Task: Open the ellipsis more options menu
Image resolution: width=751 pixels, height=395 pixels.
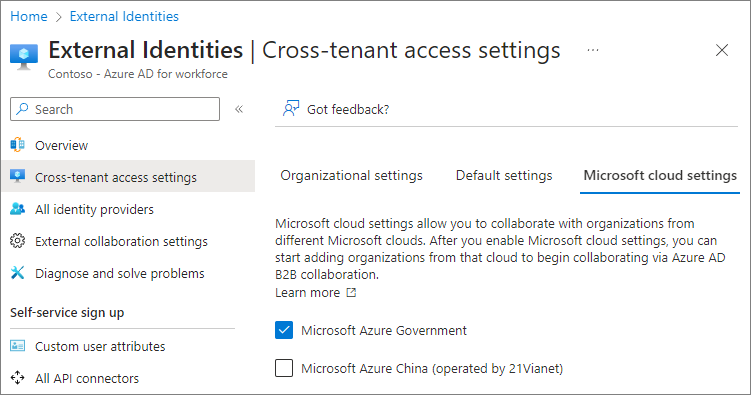Action: 593,50
